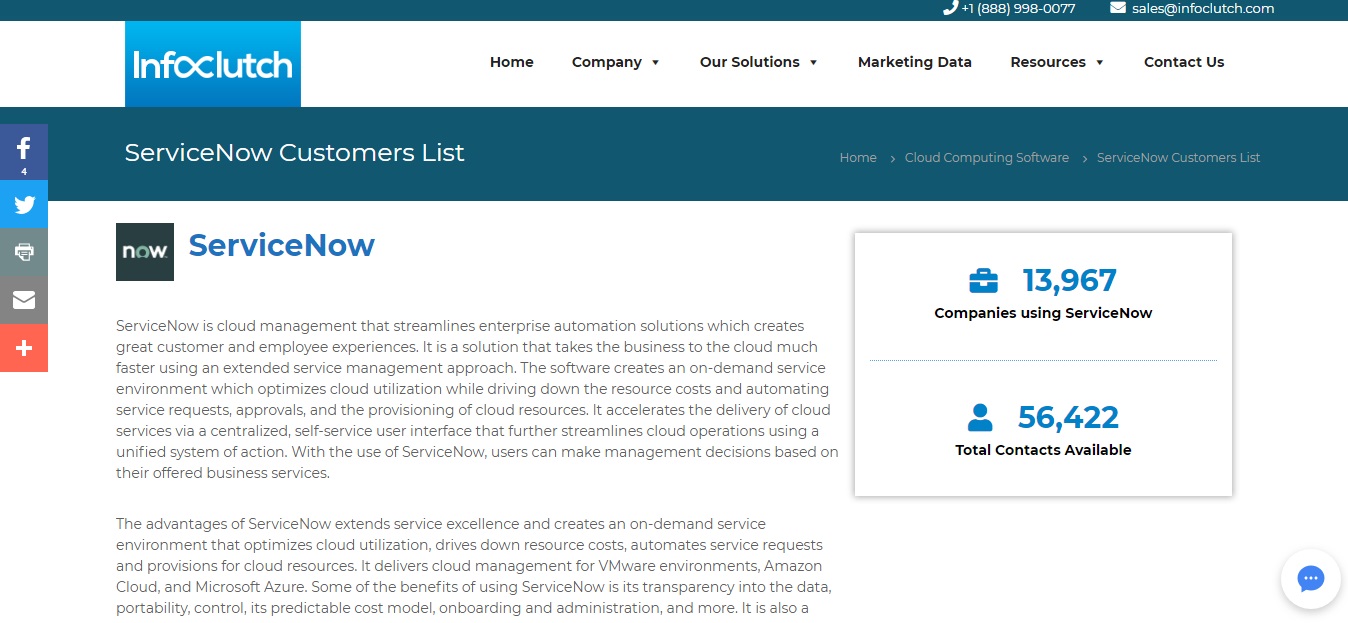Image resolution: width=1348 pixels, height=623 pixels.
Task: Call the +1 (888) 998-0077 phone link
Action: coord(1017,9)
